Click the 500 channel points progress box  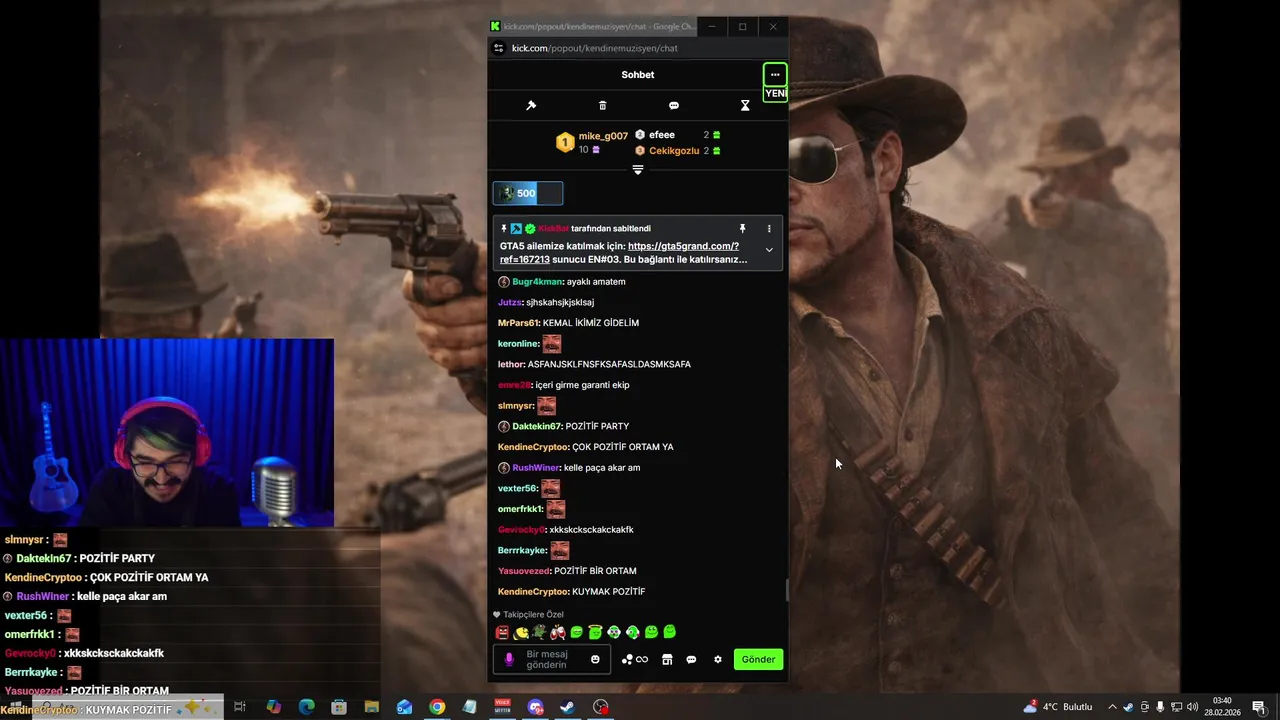tap(528, 193)
